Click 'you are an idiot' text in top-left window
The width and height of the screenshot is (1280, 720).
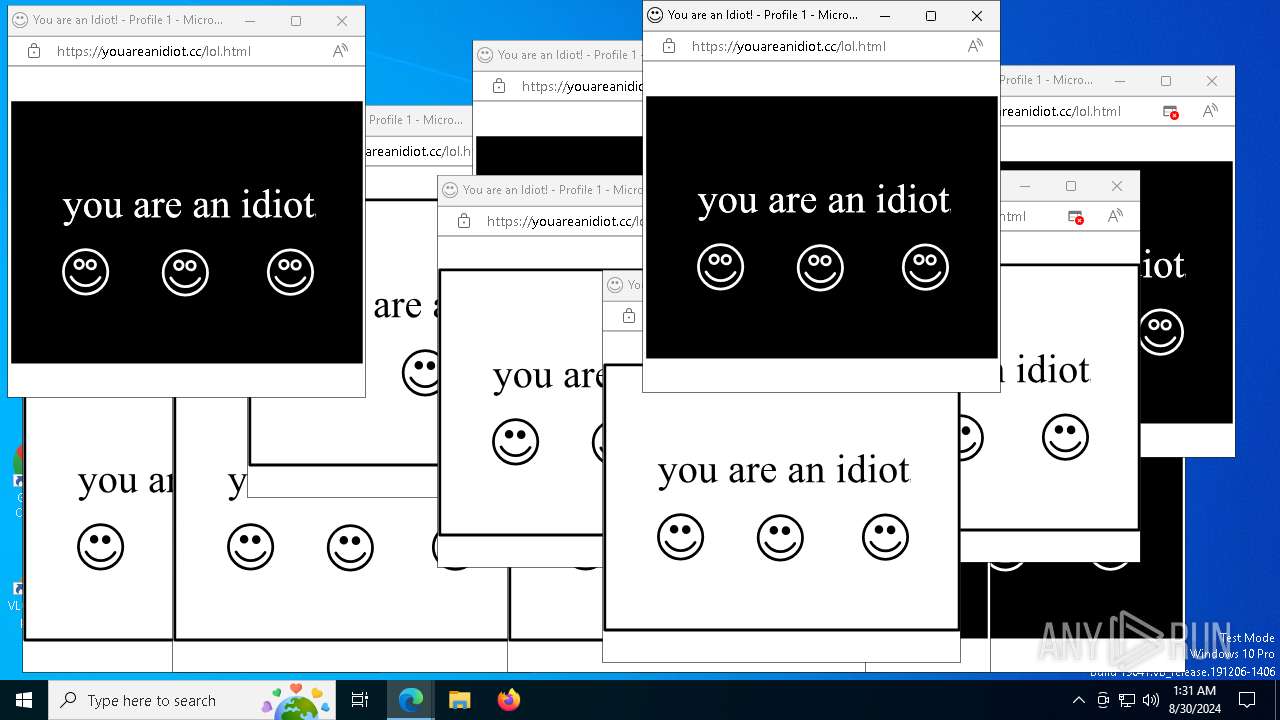(189, 206)
